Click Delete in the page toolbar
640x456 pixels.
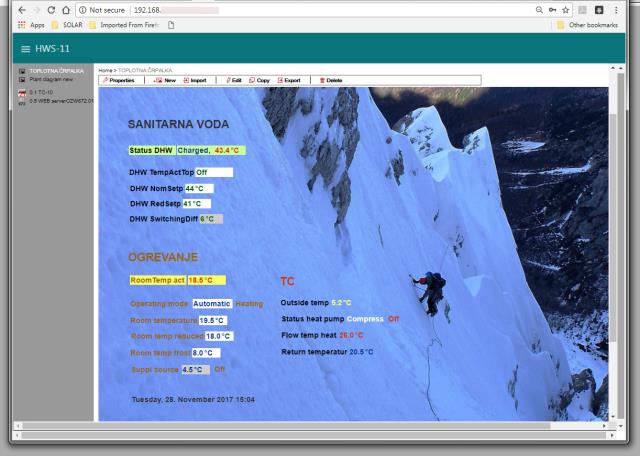click(331, 80)
